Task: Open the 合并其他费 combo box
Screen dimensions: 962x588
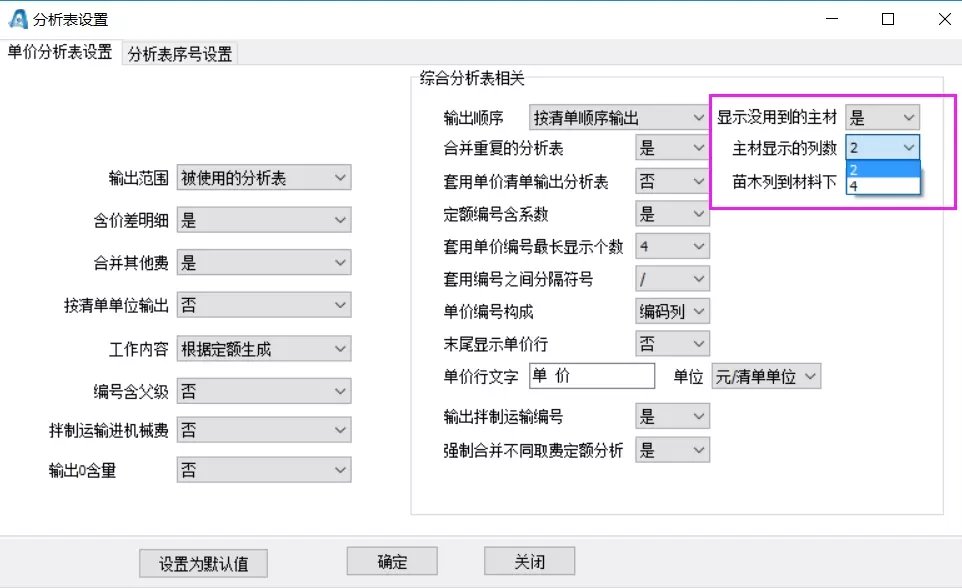Action: pyautogui.click(x=264, y=263)
